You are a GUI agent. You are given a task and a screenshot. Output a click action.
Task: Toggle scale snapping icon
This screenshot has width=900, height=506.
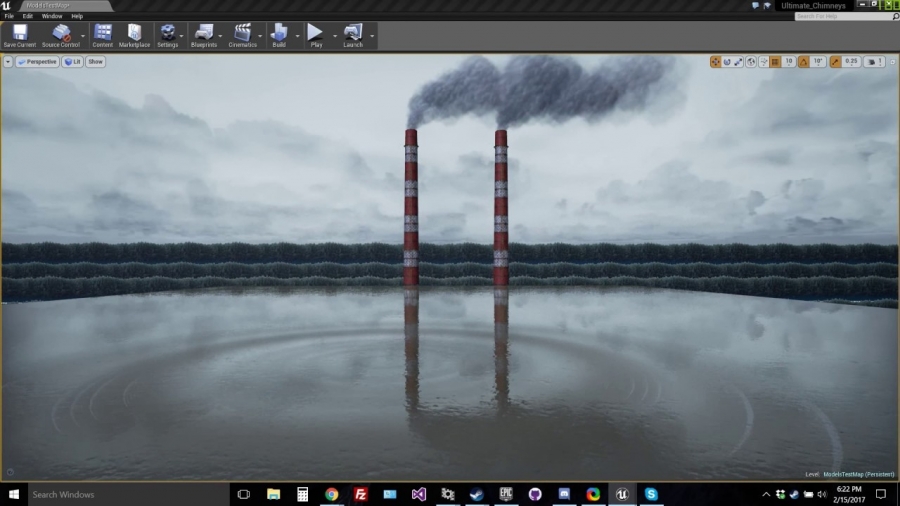[836, 61]
